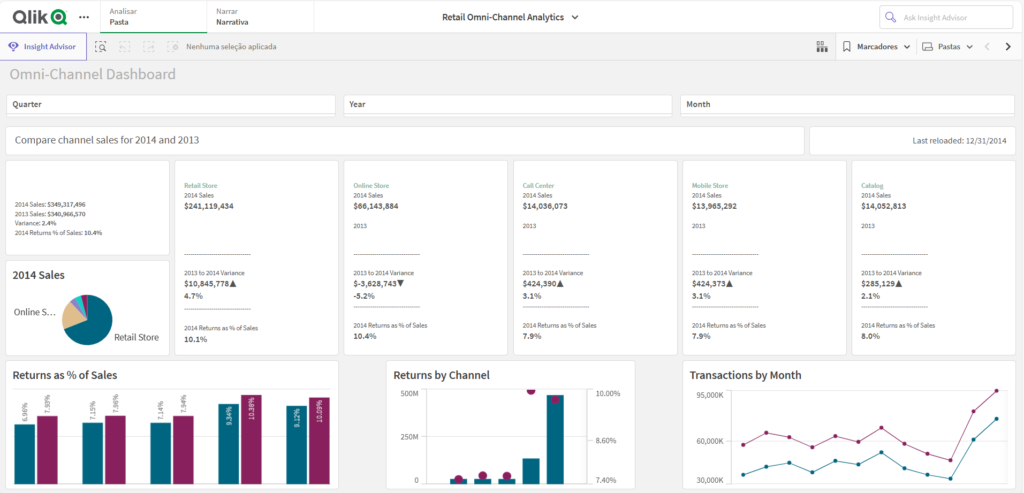Viewport: 1024px width, 493px height.
Task: Switch to the Narrar Narrativa tab
Action: pyautogui.click(x=260, y=16)
